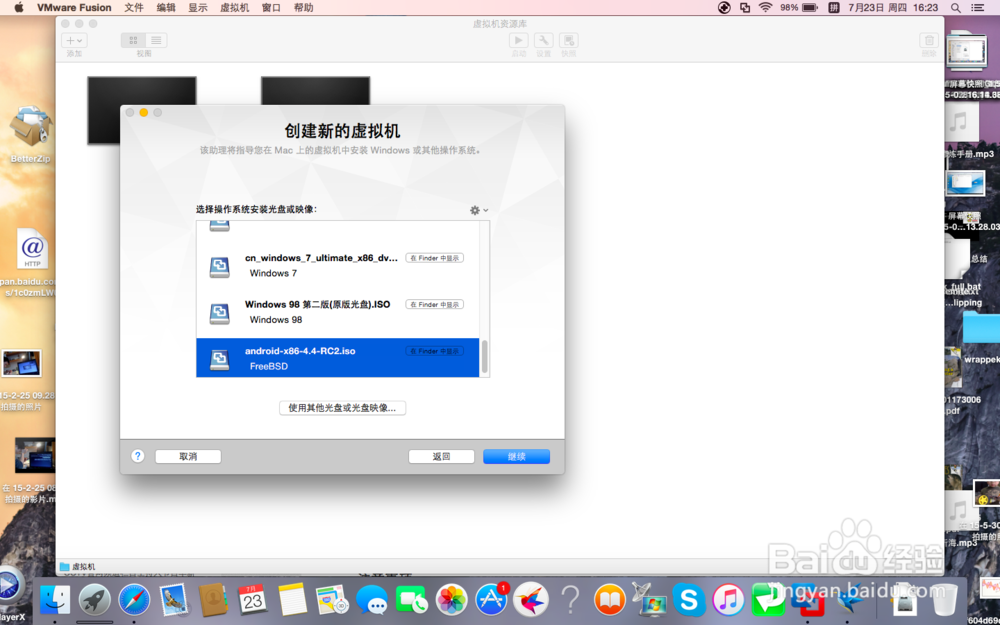Click the VMware menu bar status icon
The height and width of the screenshot is (625, 1000).
744,8
